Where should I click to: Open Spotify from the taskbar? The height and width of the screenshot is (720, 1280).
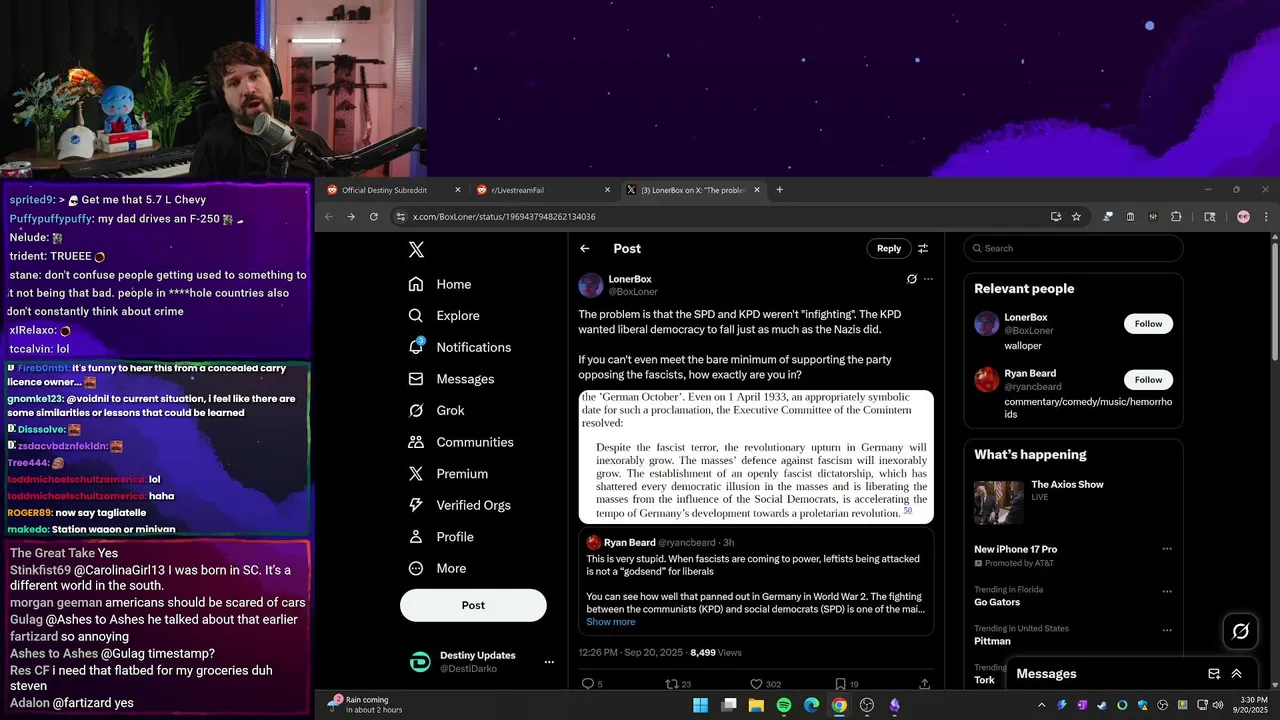pos(784,705)
